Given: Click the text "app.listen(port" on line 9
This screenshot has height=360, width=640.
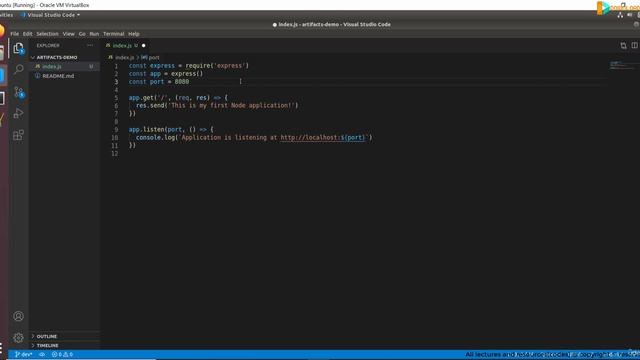Looking at the screenshot, I should click(x=155, y=129).
